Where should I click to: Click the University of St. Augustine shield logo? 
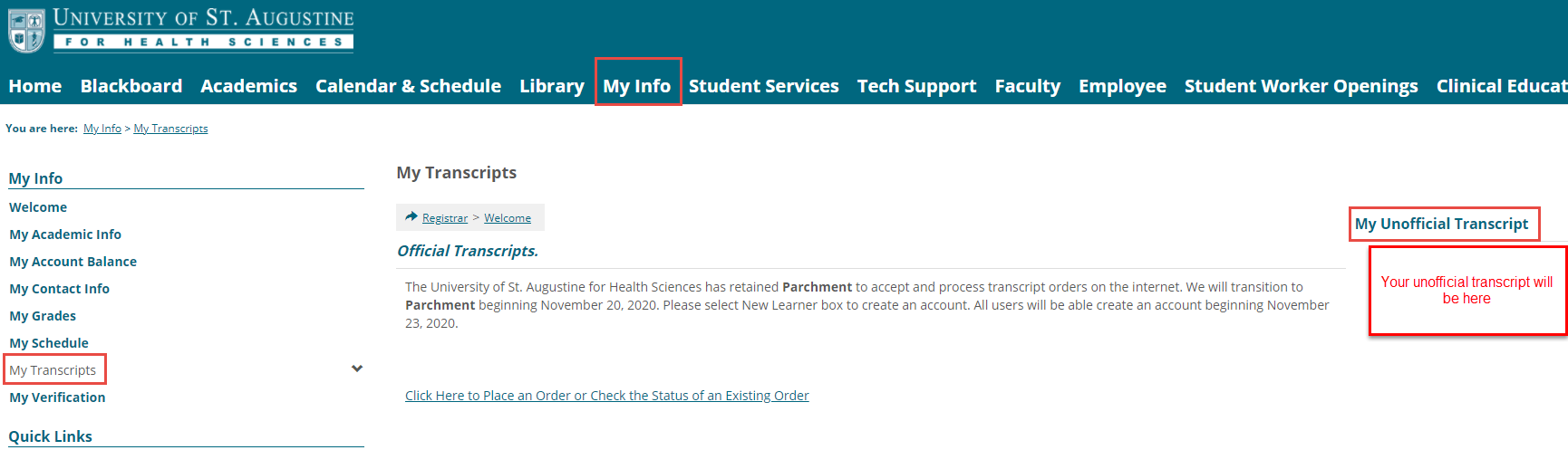point(26,31)
